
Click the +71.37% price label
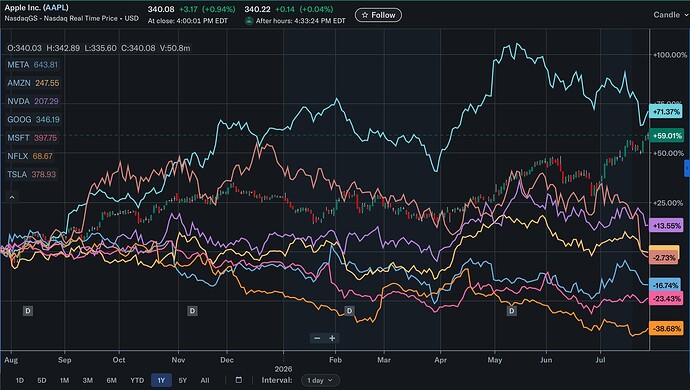[666, 112]
